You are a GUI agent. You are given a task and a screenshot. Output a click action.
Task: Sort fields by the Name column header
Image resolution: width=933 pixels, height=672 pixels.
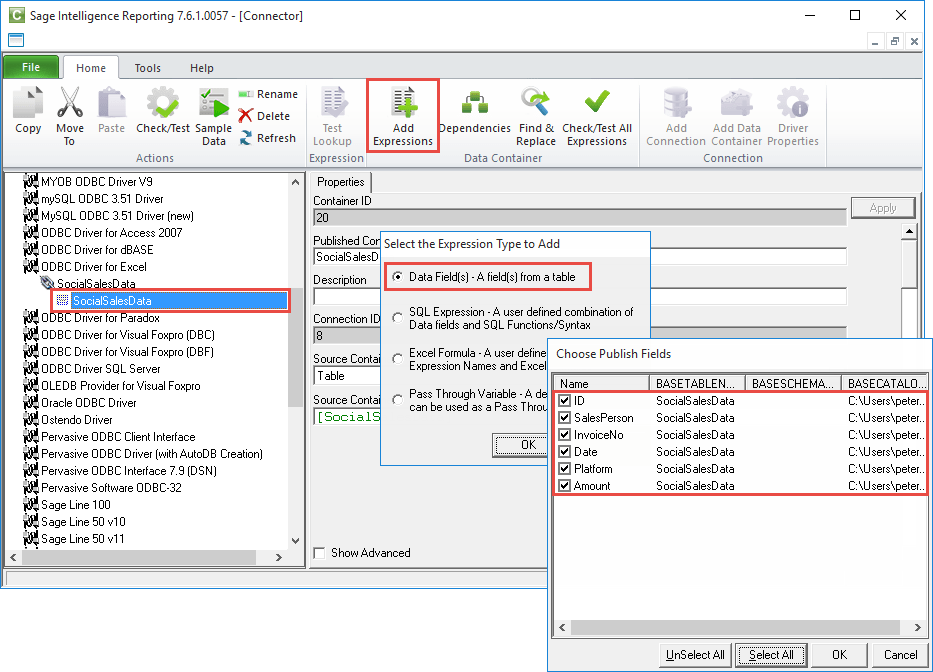click(x=602, y=383)
